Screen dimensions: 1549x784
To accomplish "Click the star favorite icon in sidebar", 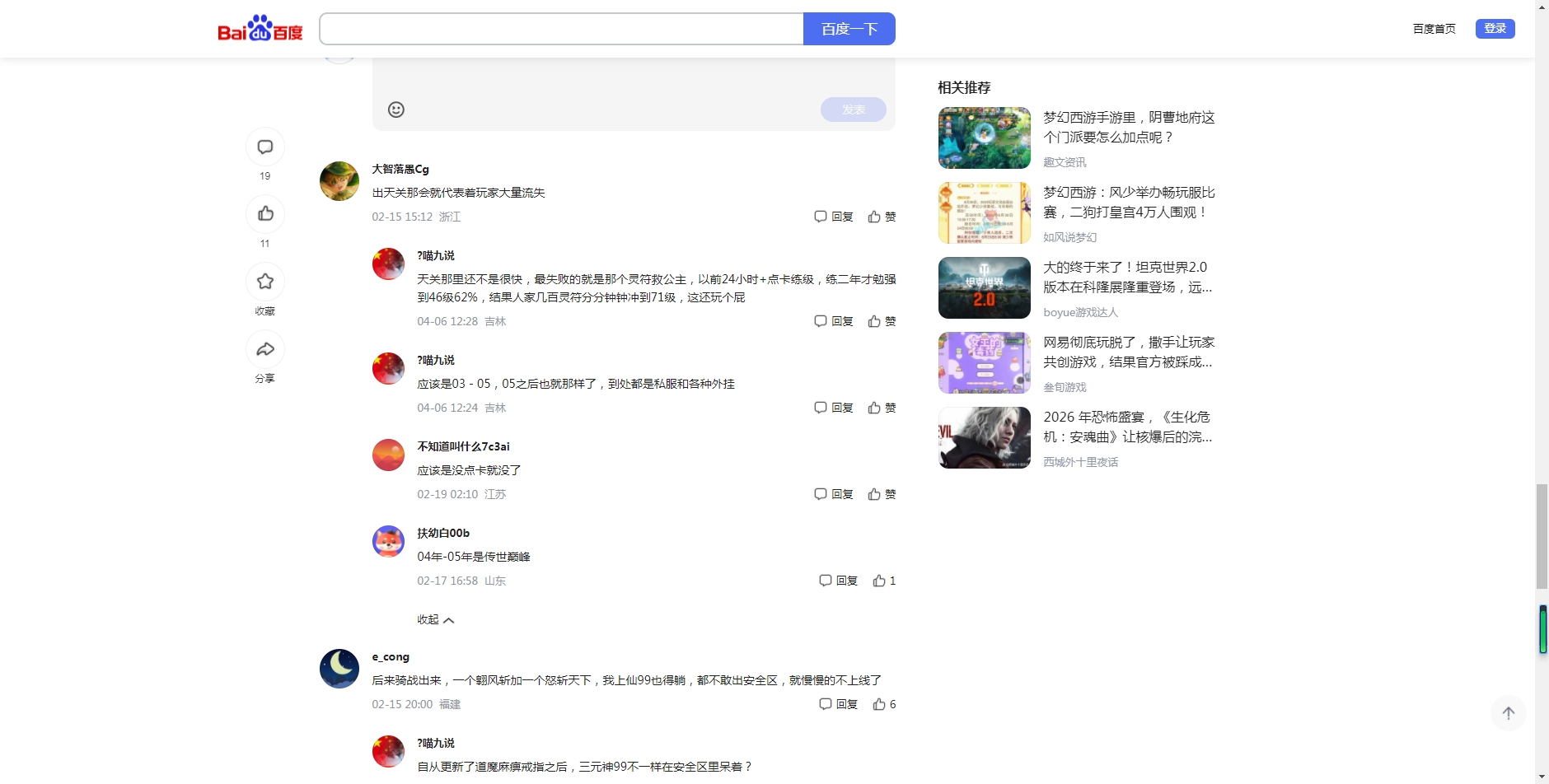I will pos(264,282).
